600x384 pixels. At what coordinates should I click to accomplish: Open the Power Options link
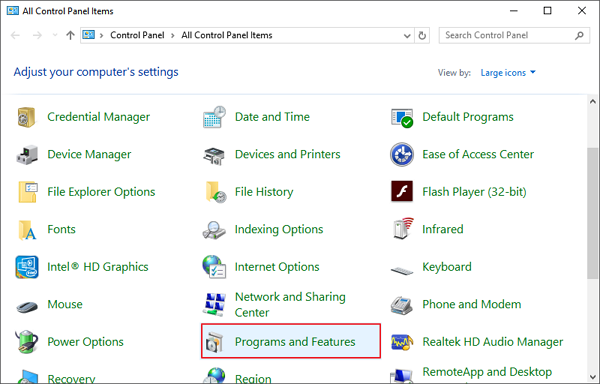(x=85, y=342)
